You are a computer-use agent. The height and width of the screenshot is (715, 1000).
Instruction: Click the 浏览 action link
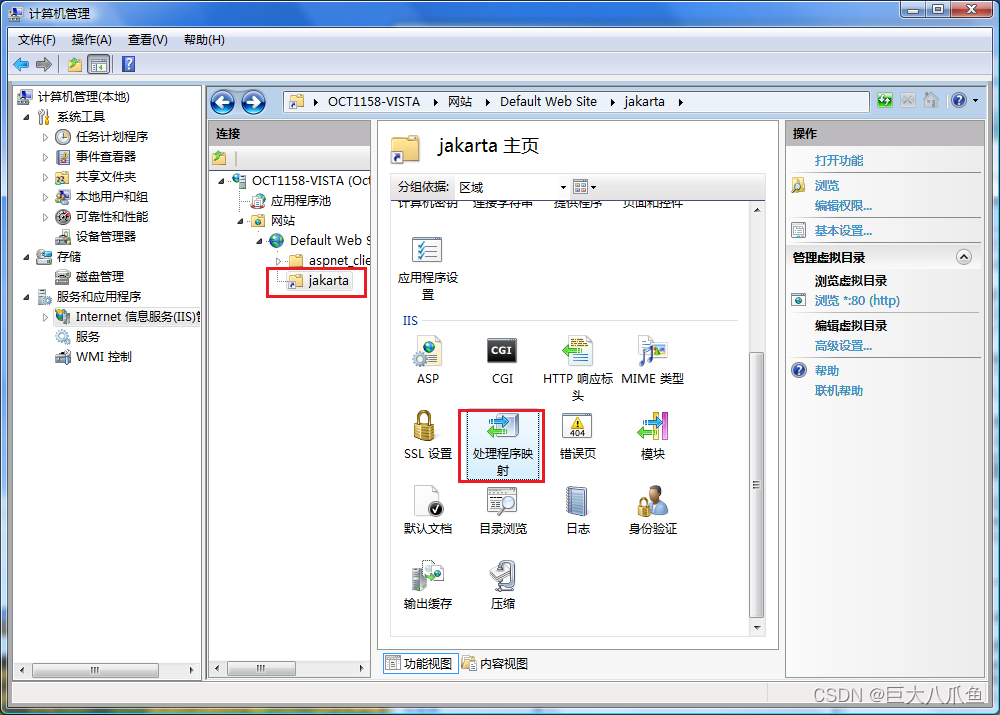tap(827, 186)
